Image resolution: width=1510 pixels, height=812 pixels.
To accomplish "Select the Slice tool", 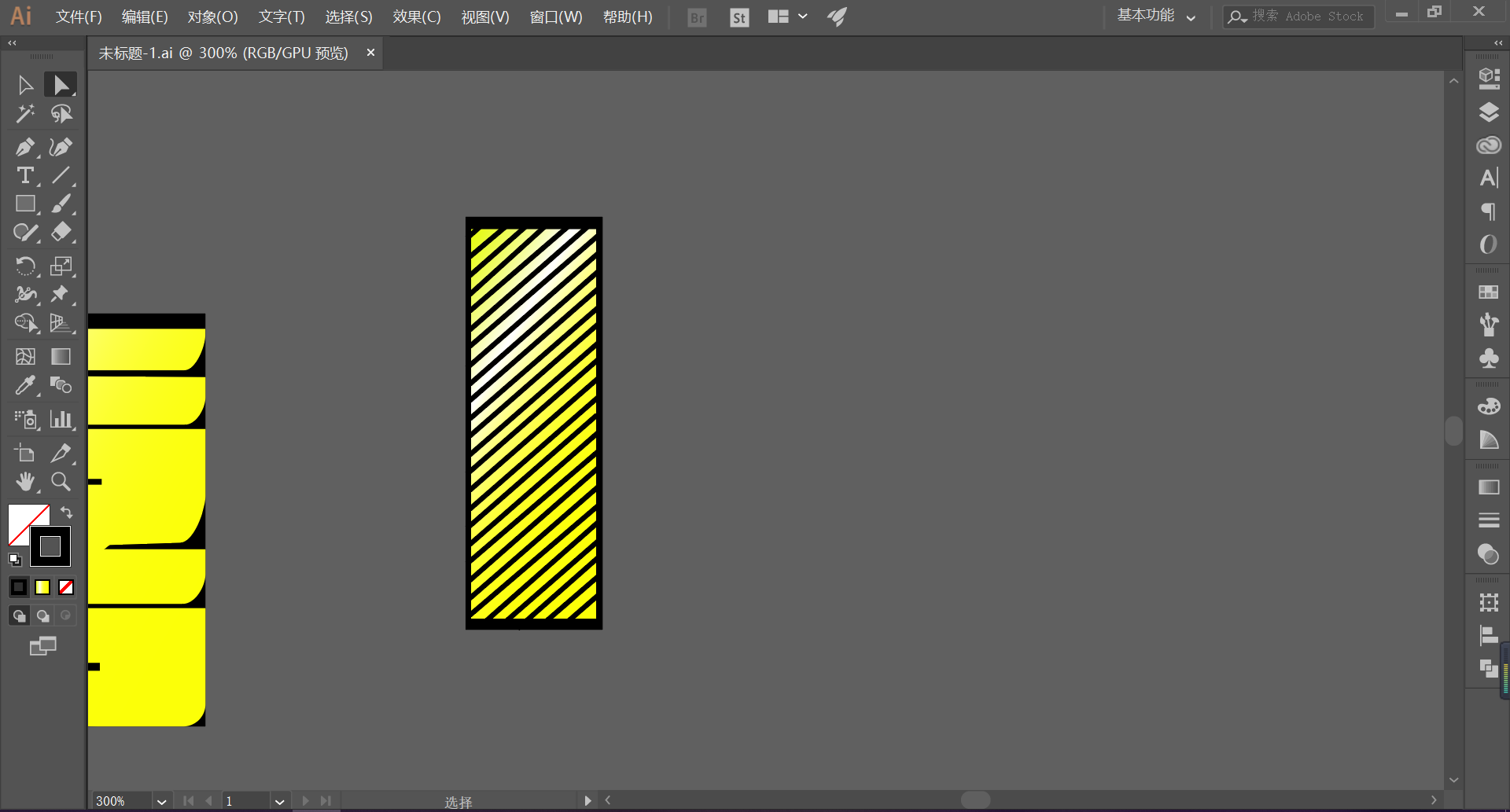I will [x=61, y=453].
